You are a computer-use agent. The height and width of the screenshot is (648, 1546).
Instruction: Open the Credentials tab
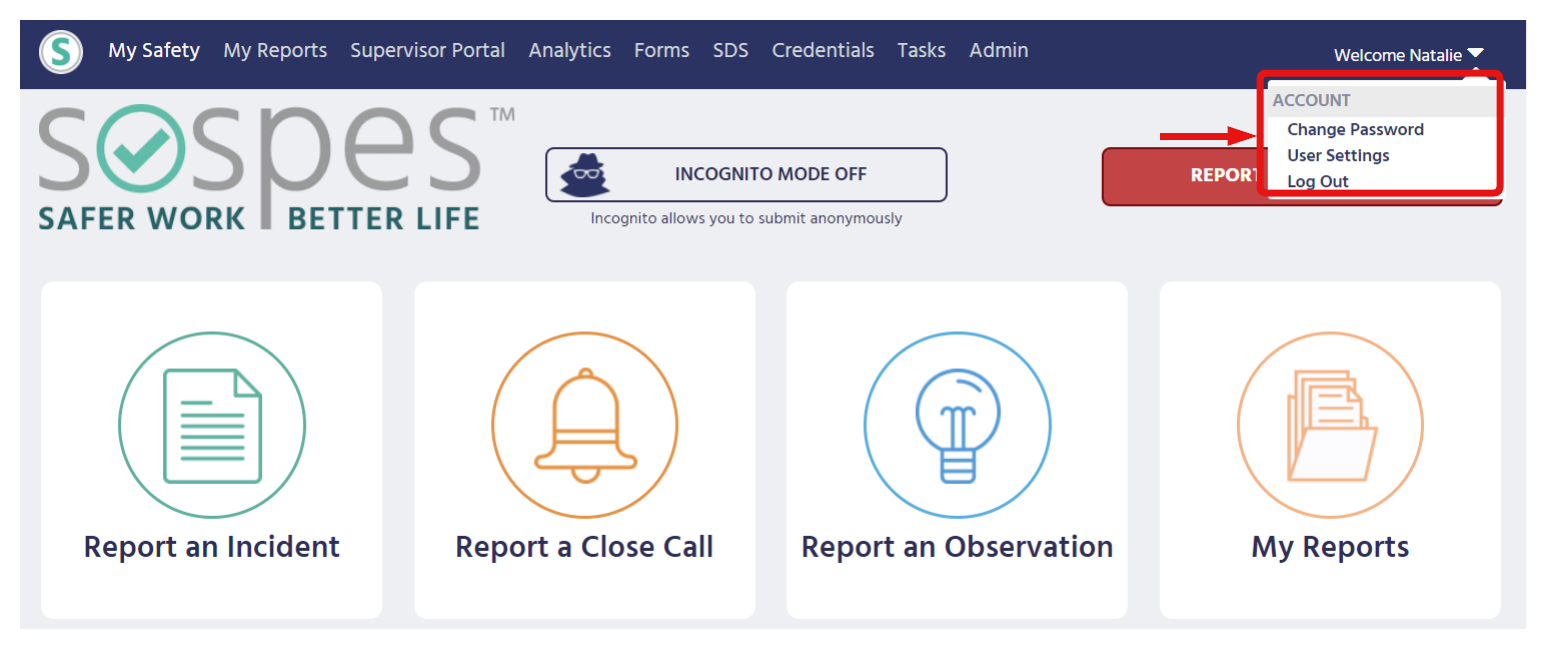(x=823, y=50)
